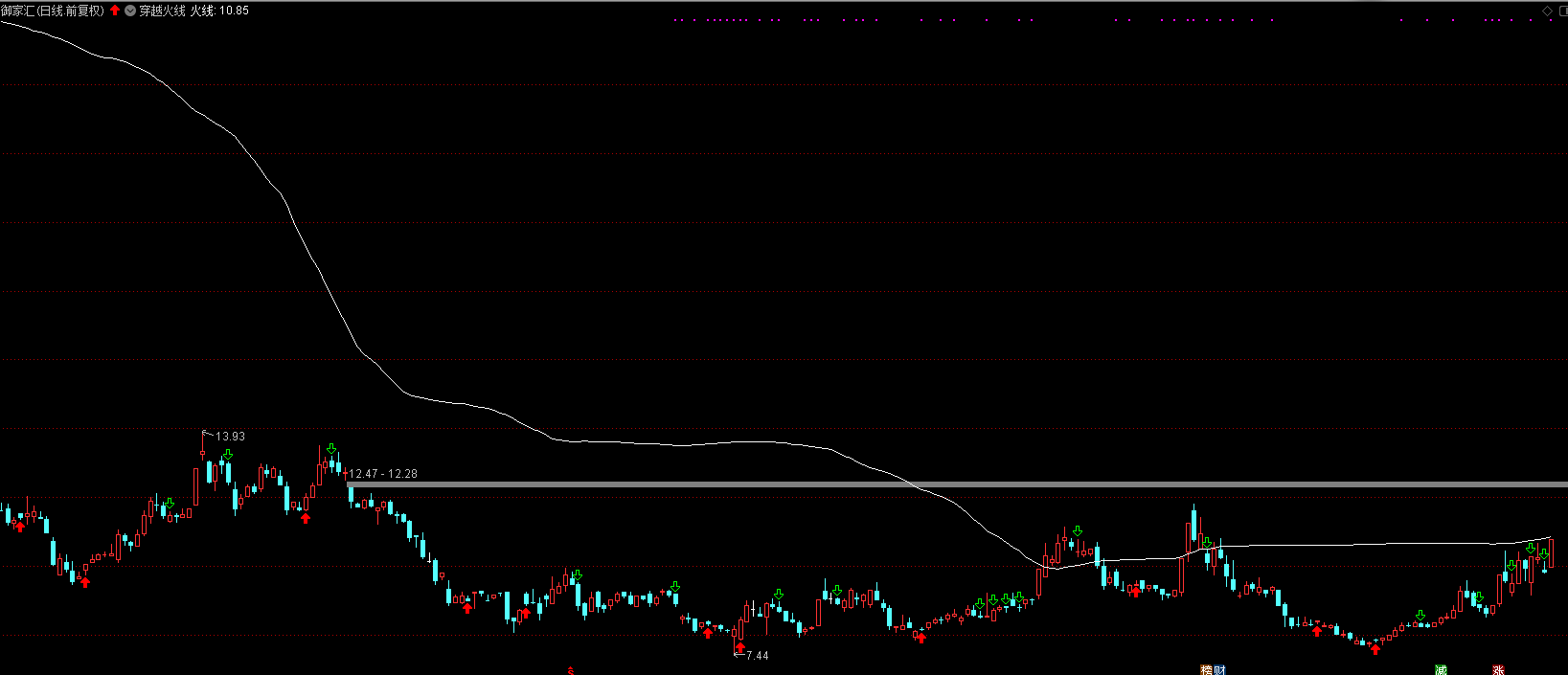Click the red up arrow beside the stock title
The width and height of the screenshot is (1568, 675).
[115, 11]
